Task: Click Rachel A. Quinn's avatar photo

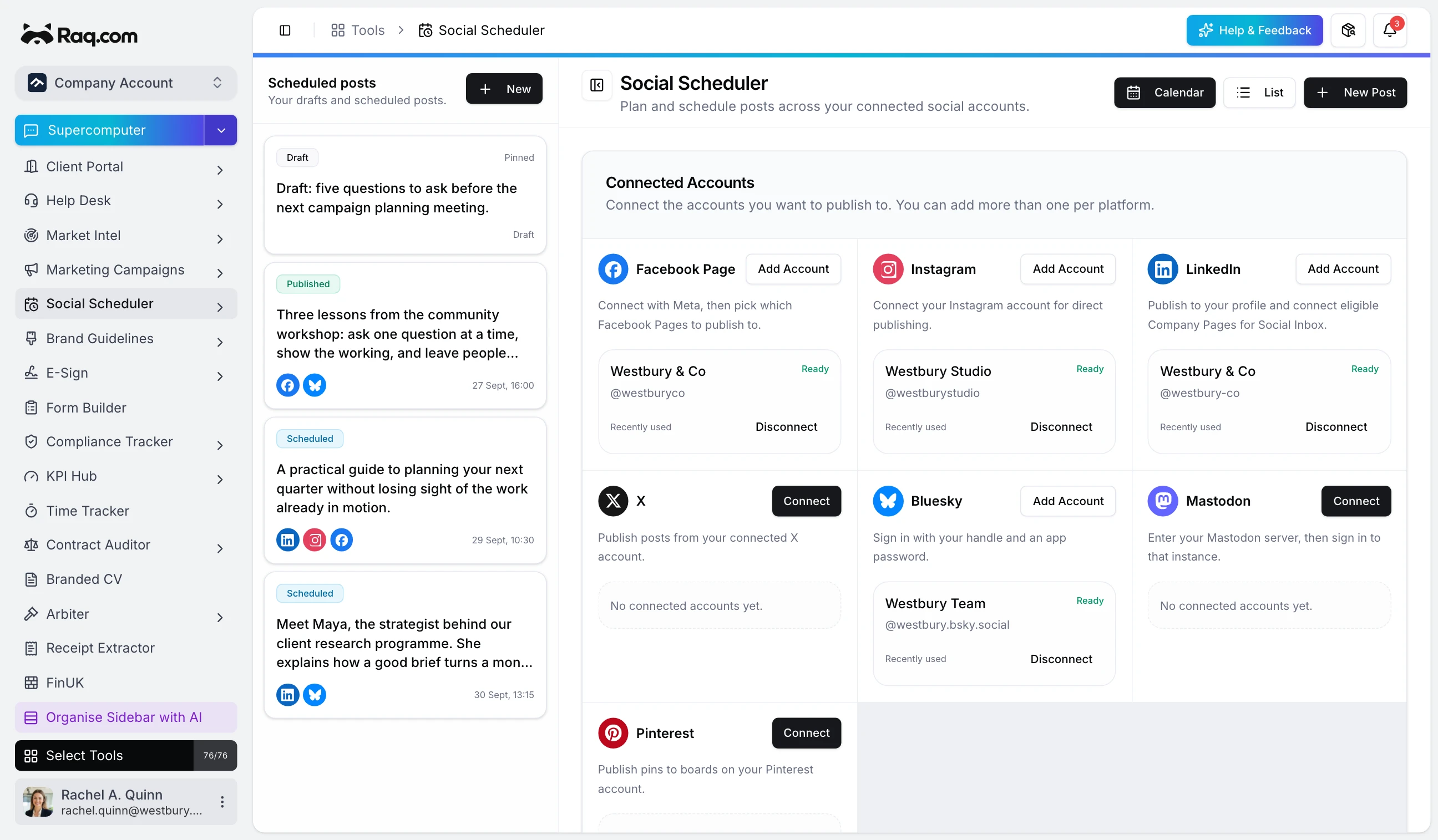Action: [38, 801]
